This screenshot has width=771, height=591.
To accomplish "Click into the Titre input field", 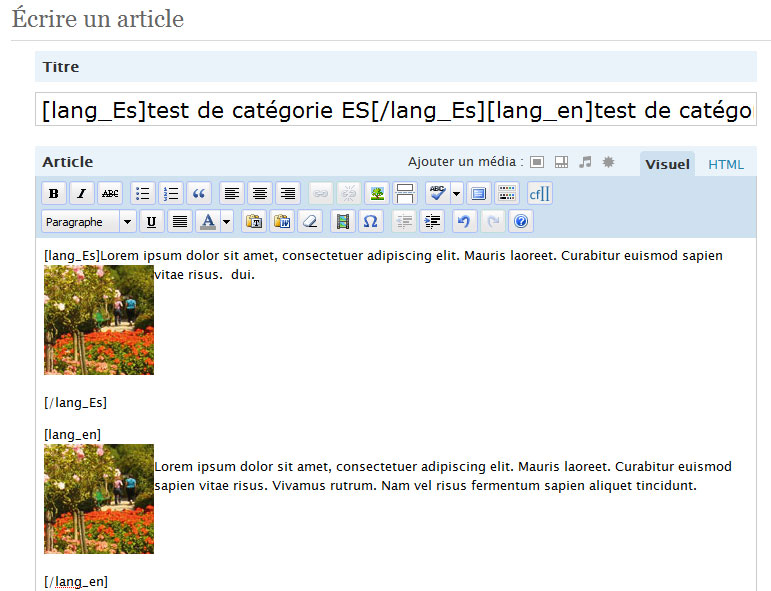I will (x=396, y=109).
